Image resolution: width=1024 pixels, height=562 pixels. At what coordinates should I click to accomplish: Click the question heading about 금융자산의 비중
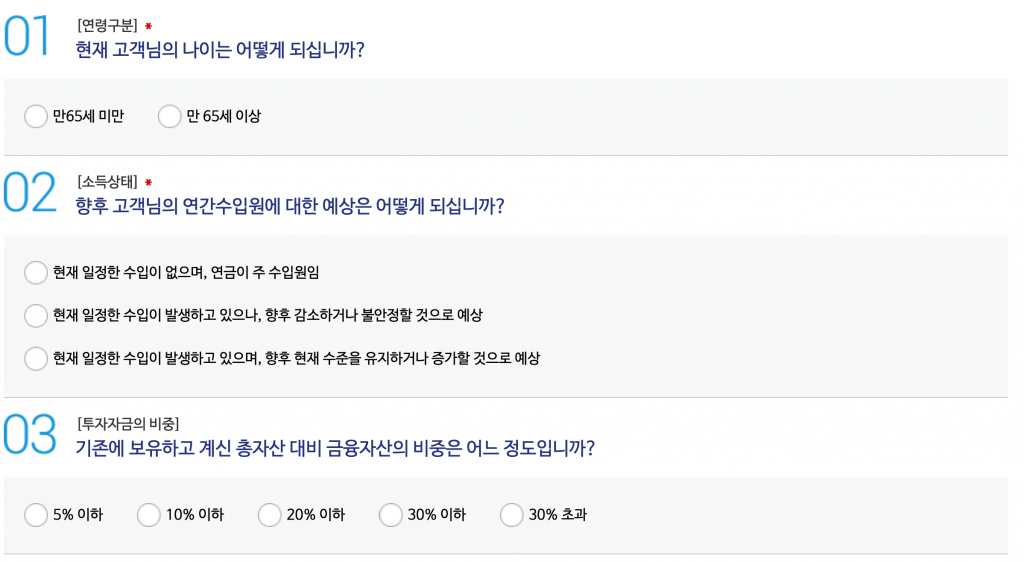pyautogui.click(x=335, y=448)
